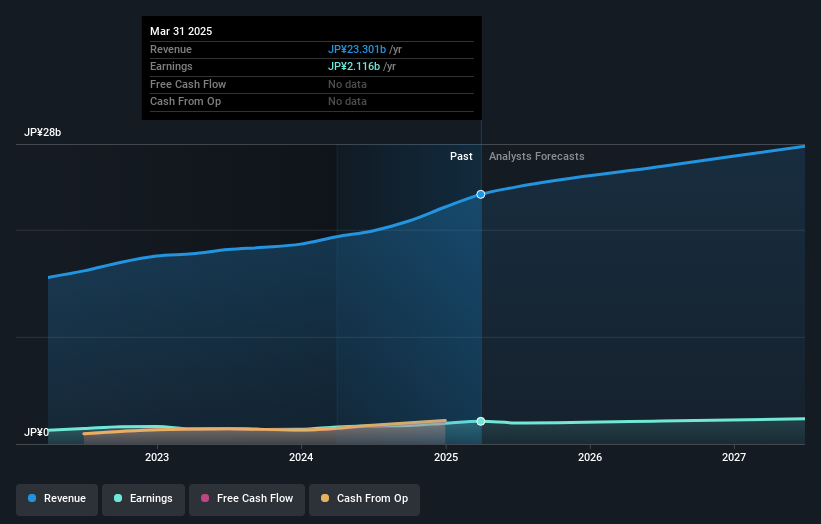Viewport: 821px width, 524px height.
Task: Click the 2025 x-axis label
Action: (x=446, y=458)
